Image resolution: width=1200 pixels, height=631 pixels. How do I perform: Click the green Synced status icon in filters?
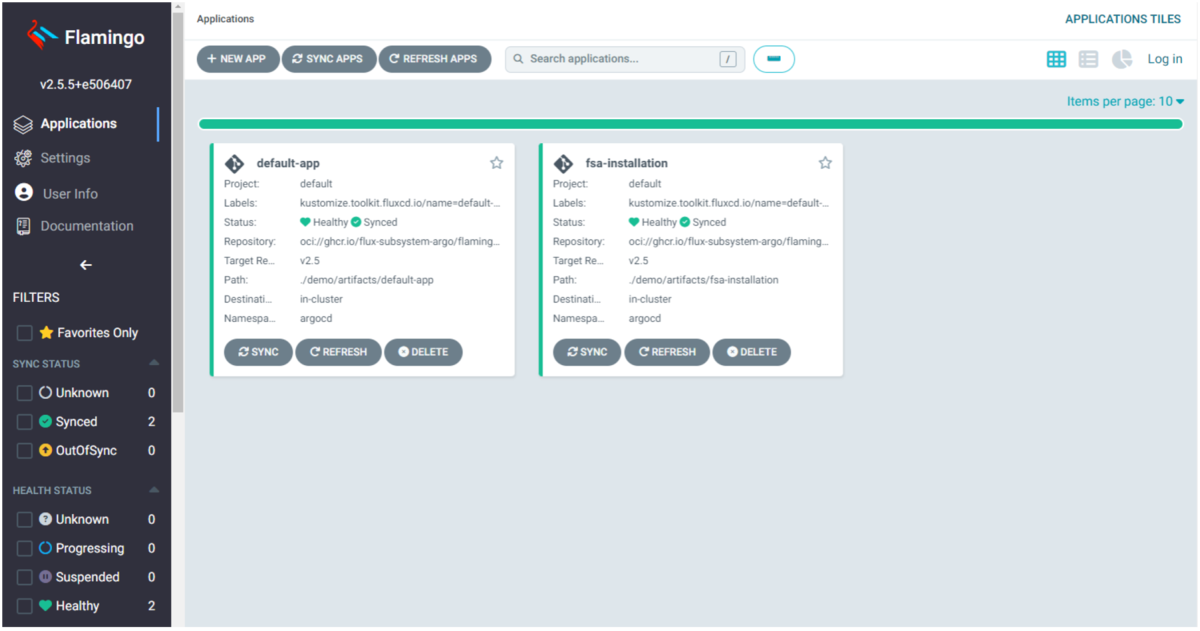(45, 422)
